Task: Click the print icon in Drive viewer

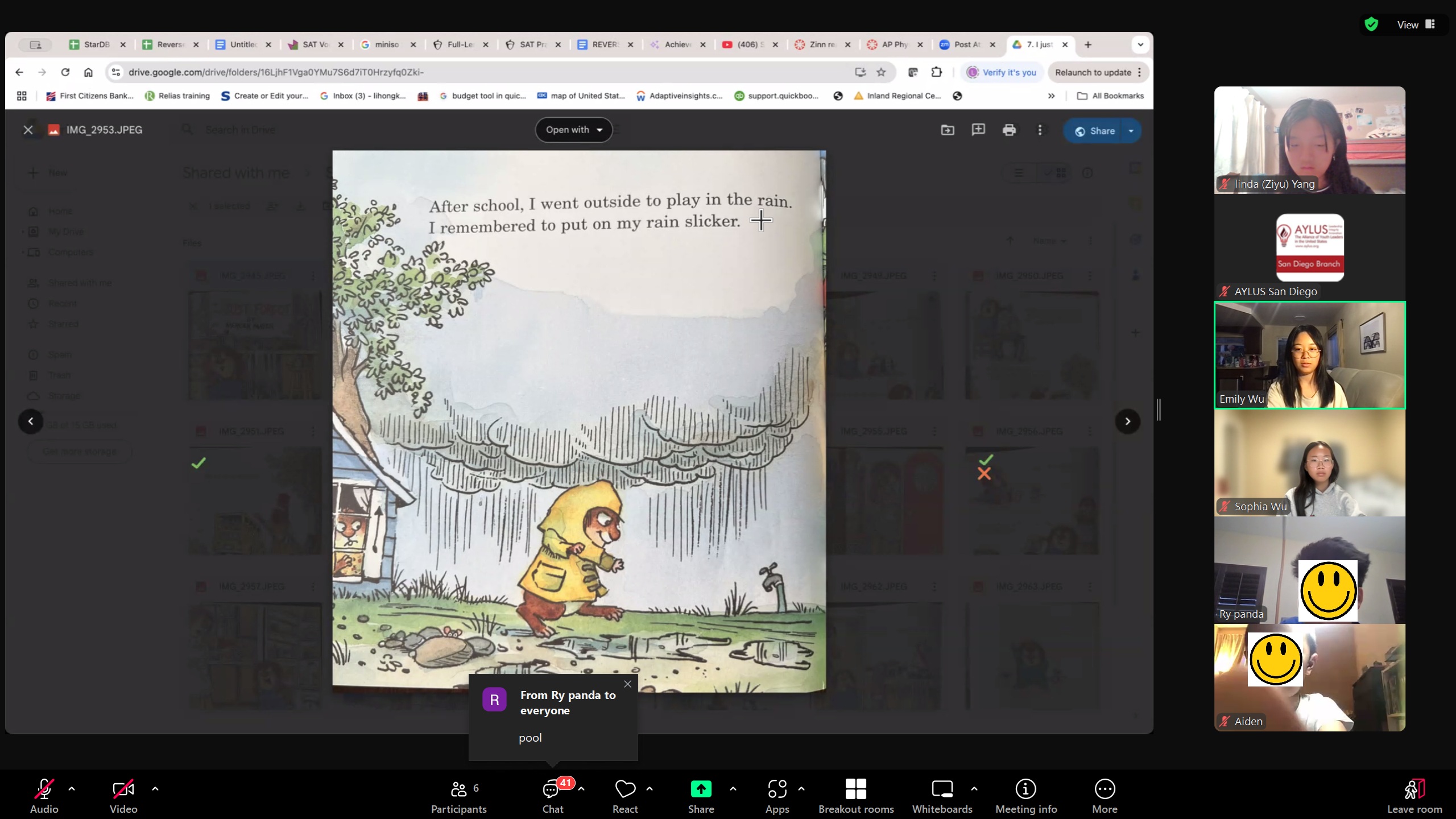Action: pos(1009,130)
